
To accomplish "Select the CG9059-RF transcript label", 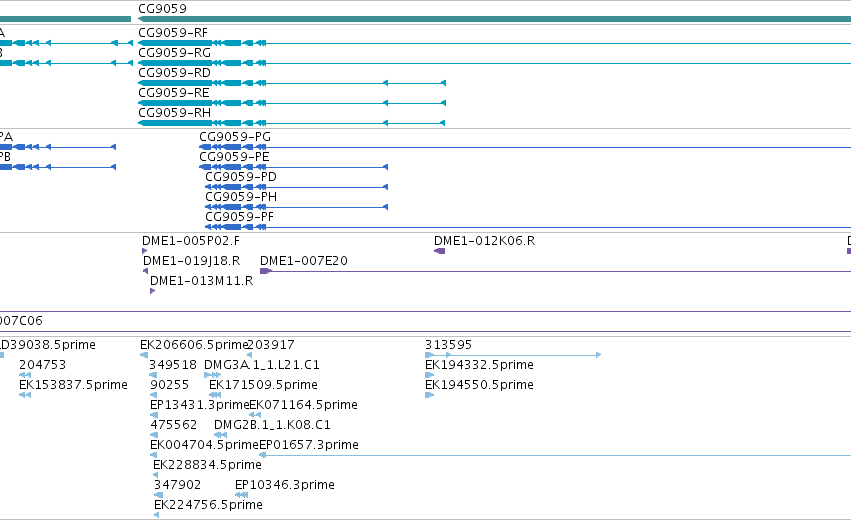I will tap(173, 33).
